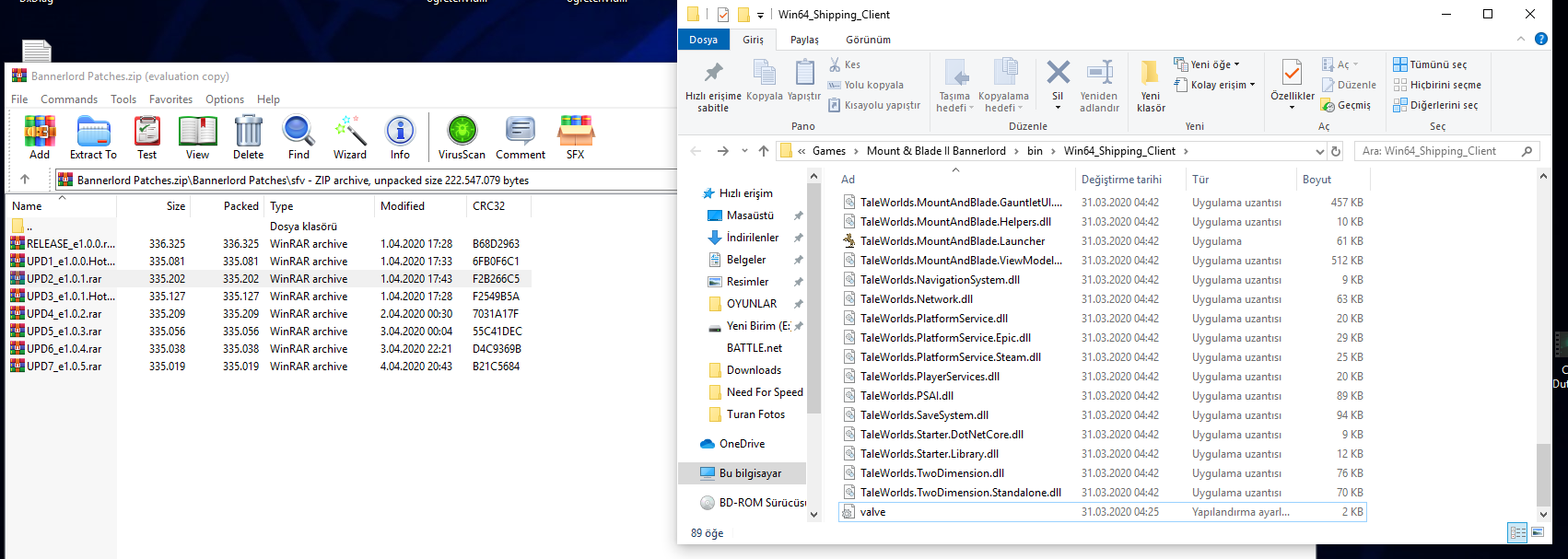Invert selection with Diğerlerini seç
This screenshot has width=1568, height=559.
pos(1435,105)
